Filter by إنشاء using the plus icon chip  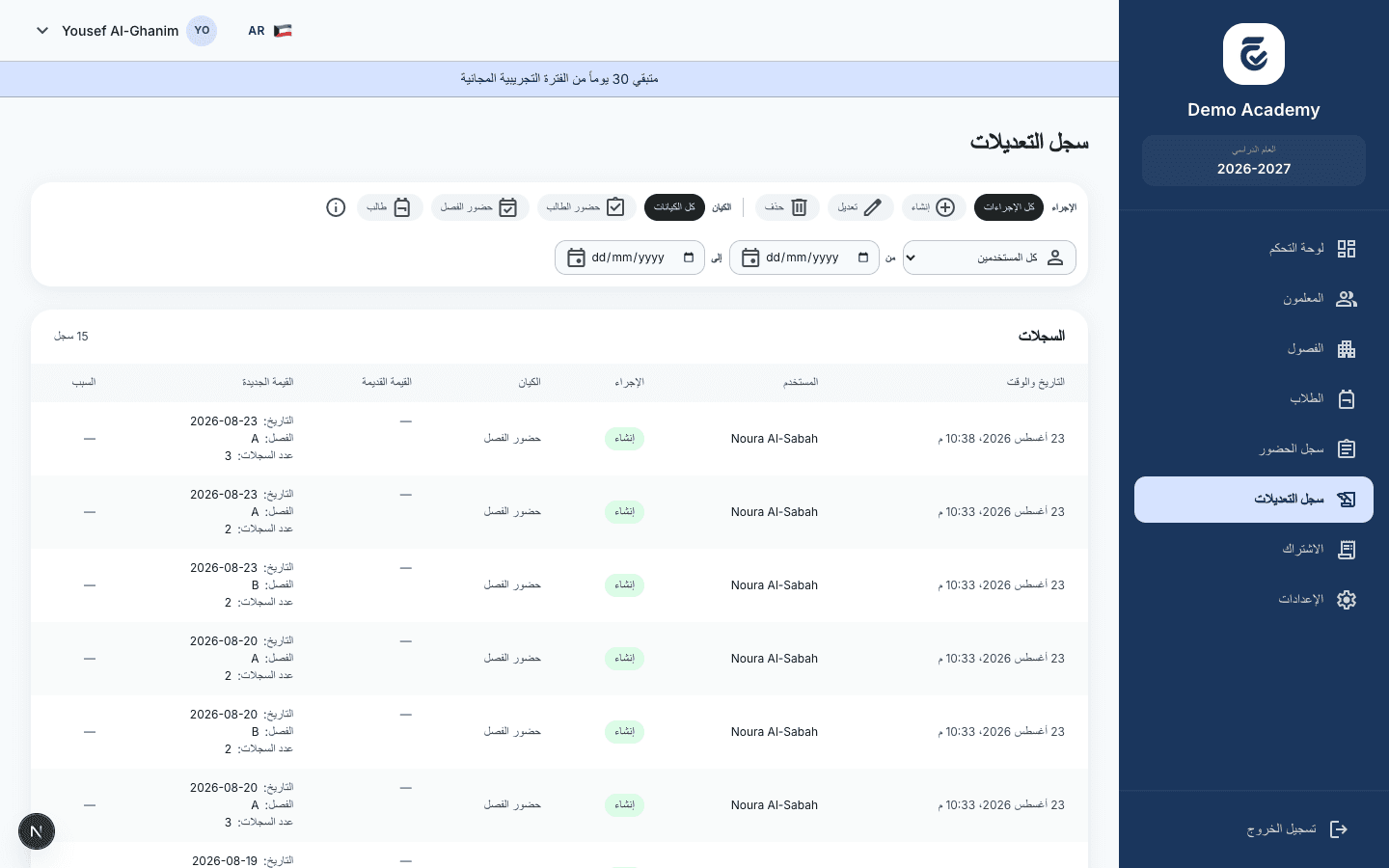pyautogui.click(x=934, y=207)
